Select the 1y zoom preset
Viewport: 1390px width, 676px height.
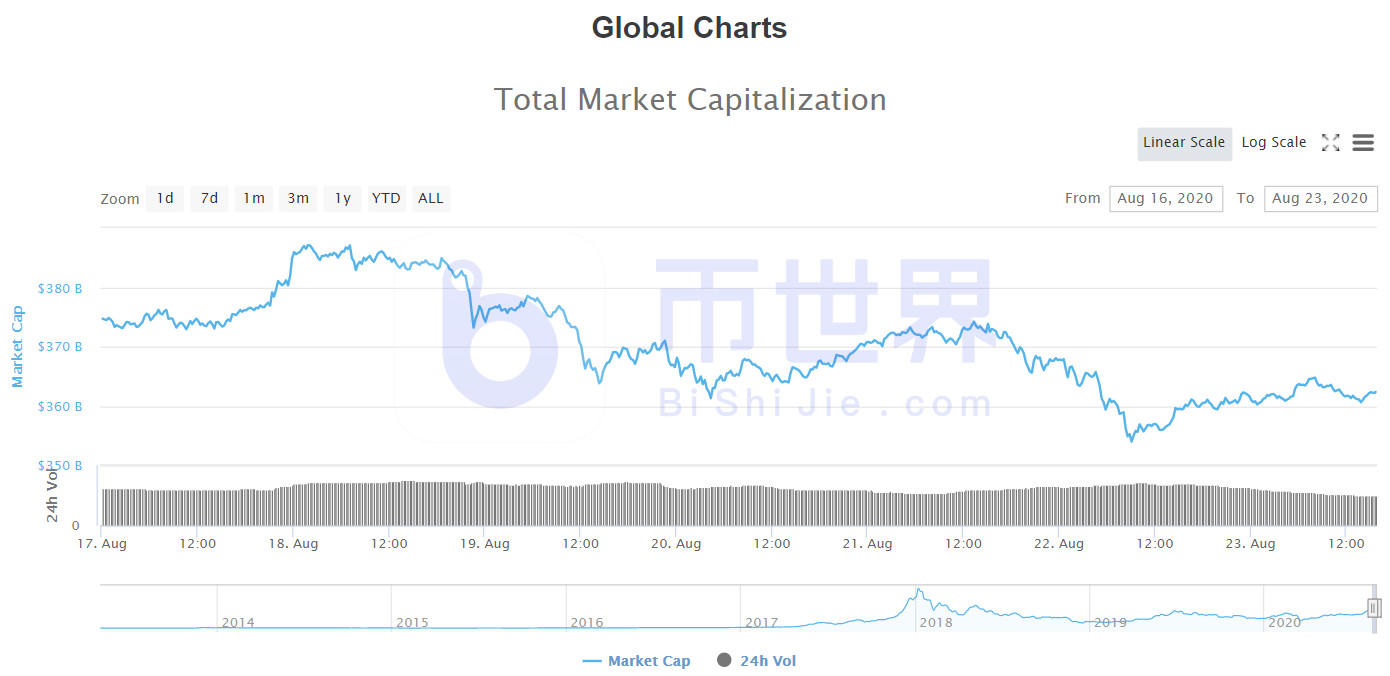click(x=342, y=198)
